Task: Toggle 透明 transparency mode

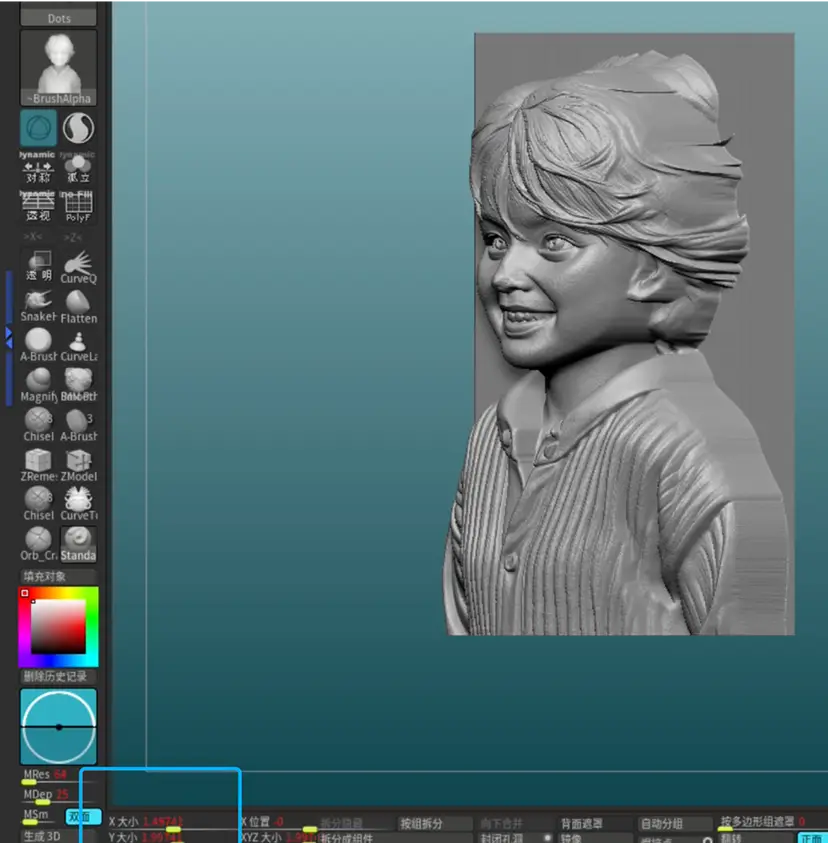Action: point(38,266)
